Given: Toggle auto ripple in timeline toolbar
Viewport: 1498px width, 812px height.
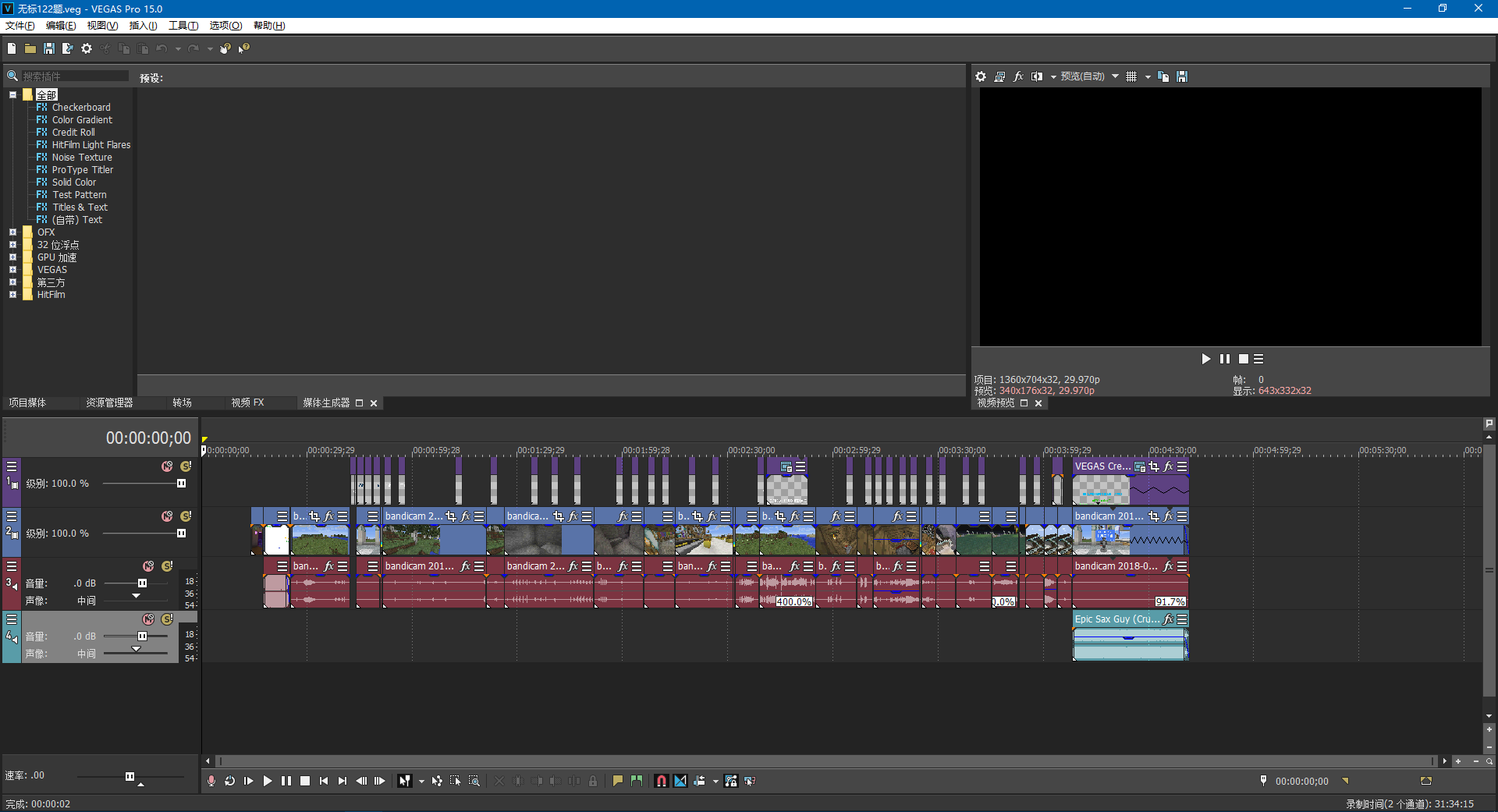Looking at the screenshot, I should 699,781.
